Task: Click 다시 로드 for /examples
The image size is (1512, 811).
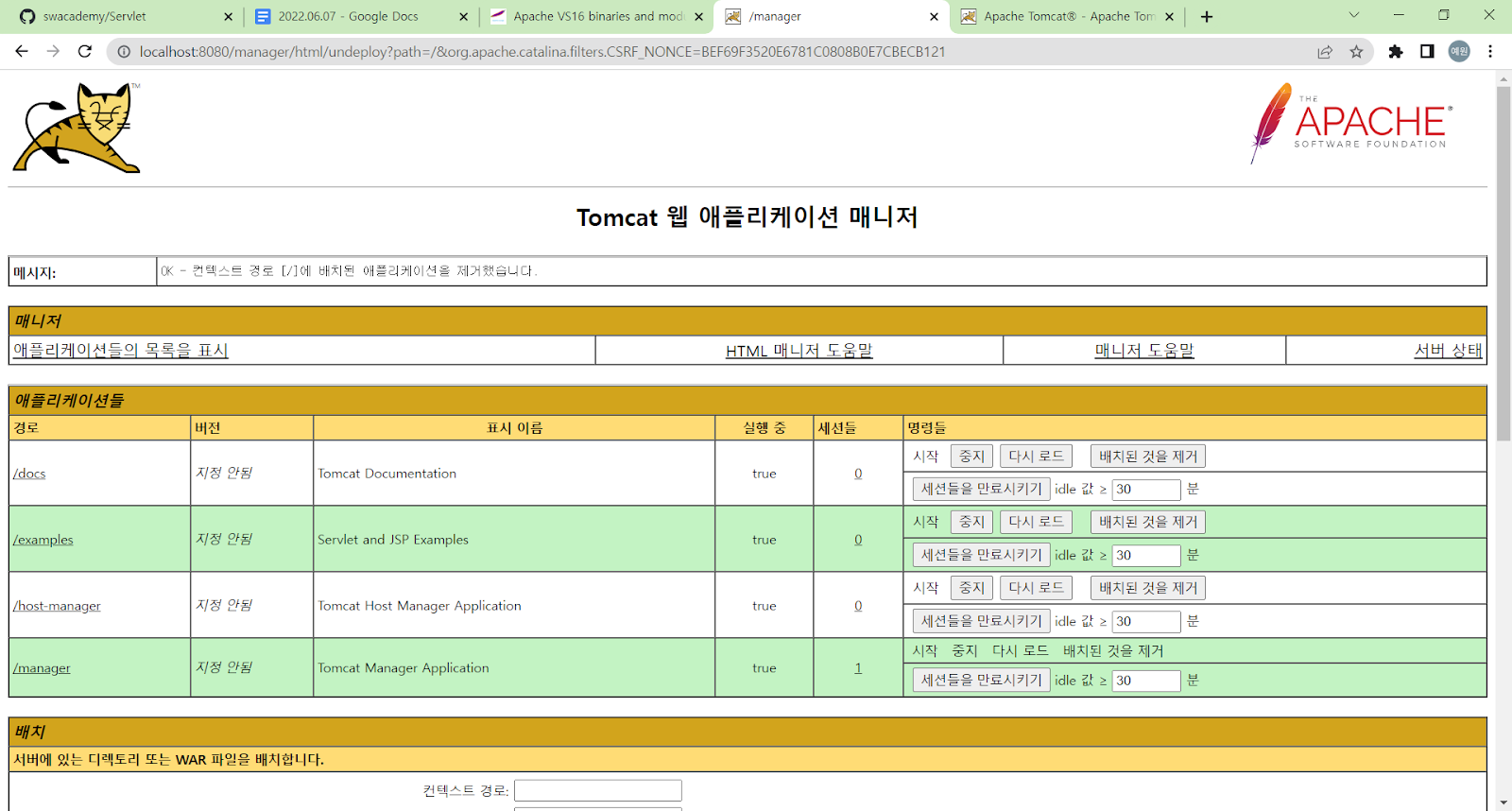Action: (1036, 522)
